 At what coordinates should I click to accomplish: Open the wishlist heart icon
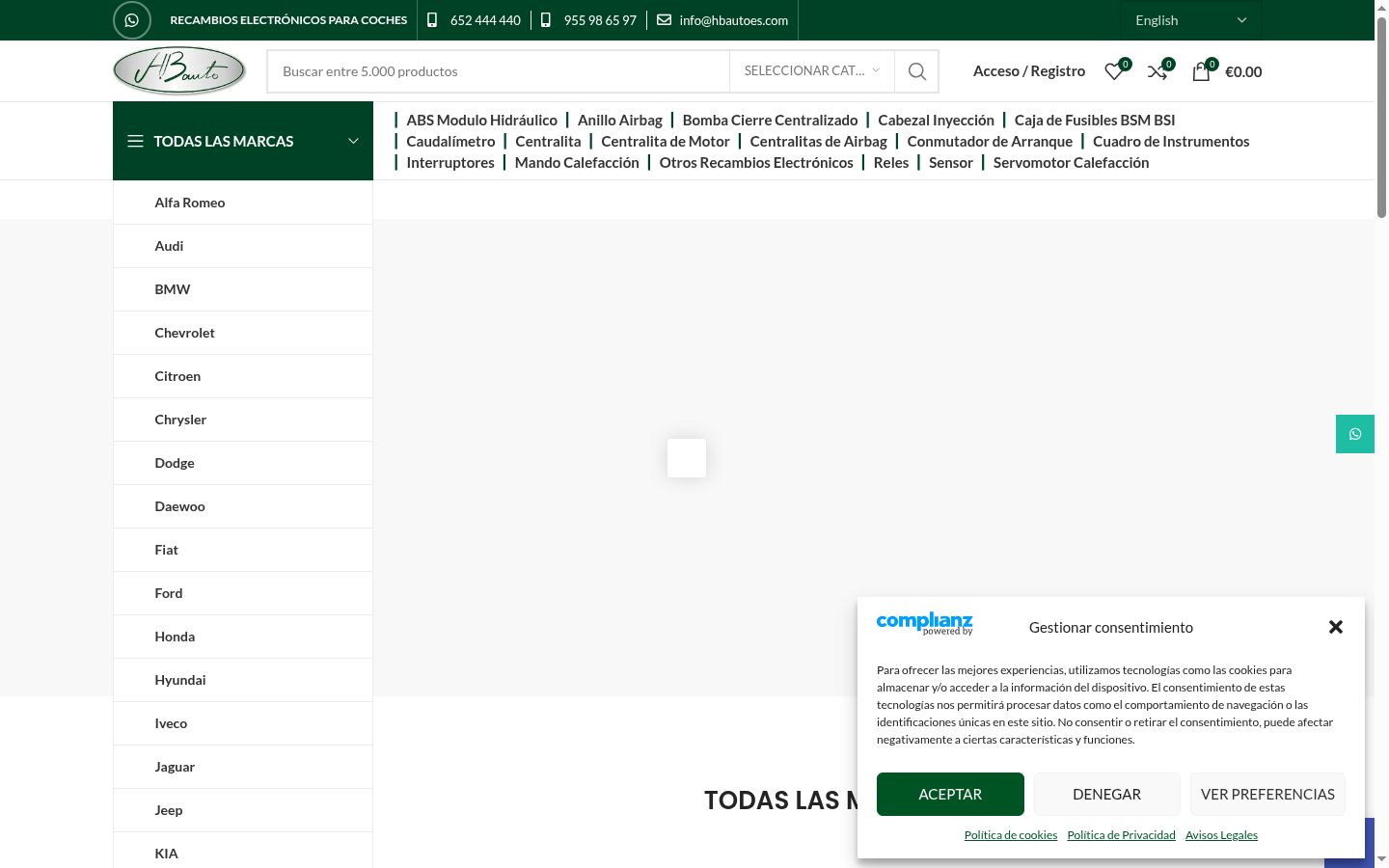click(x=1114, y=71)
